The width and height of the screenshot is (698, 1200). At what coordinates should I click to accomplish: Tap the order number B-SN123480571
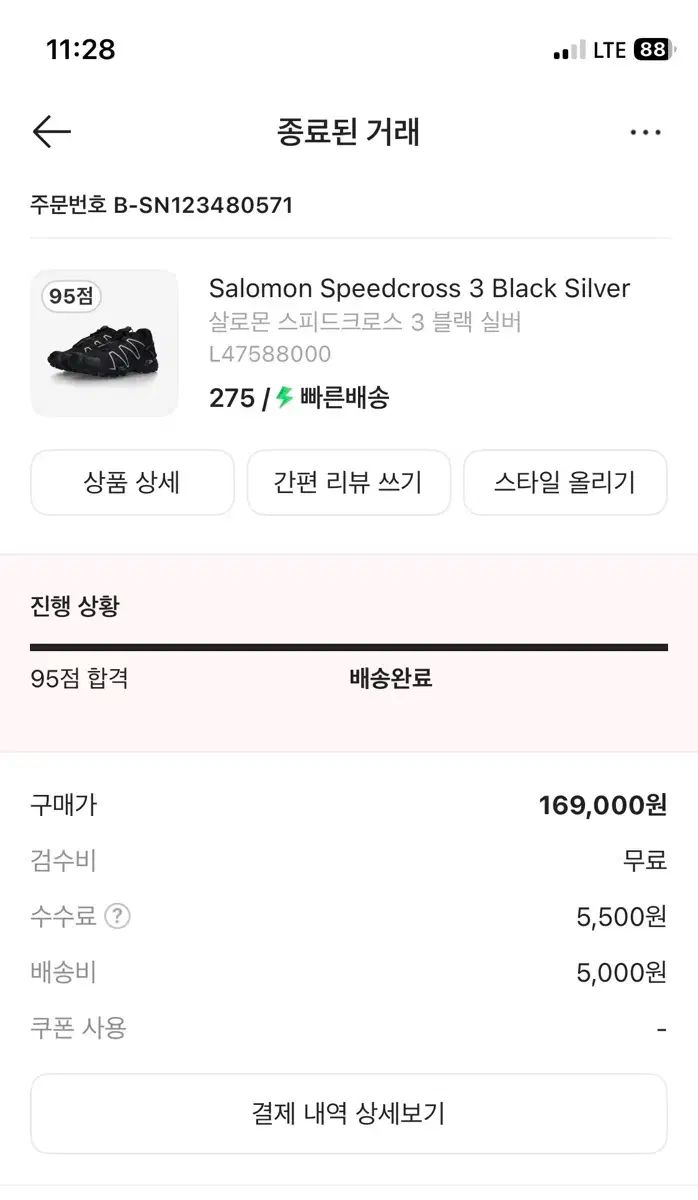point(160,206)
